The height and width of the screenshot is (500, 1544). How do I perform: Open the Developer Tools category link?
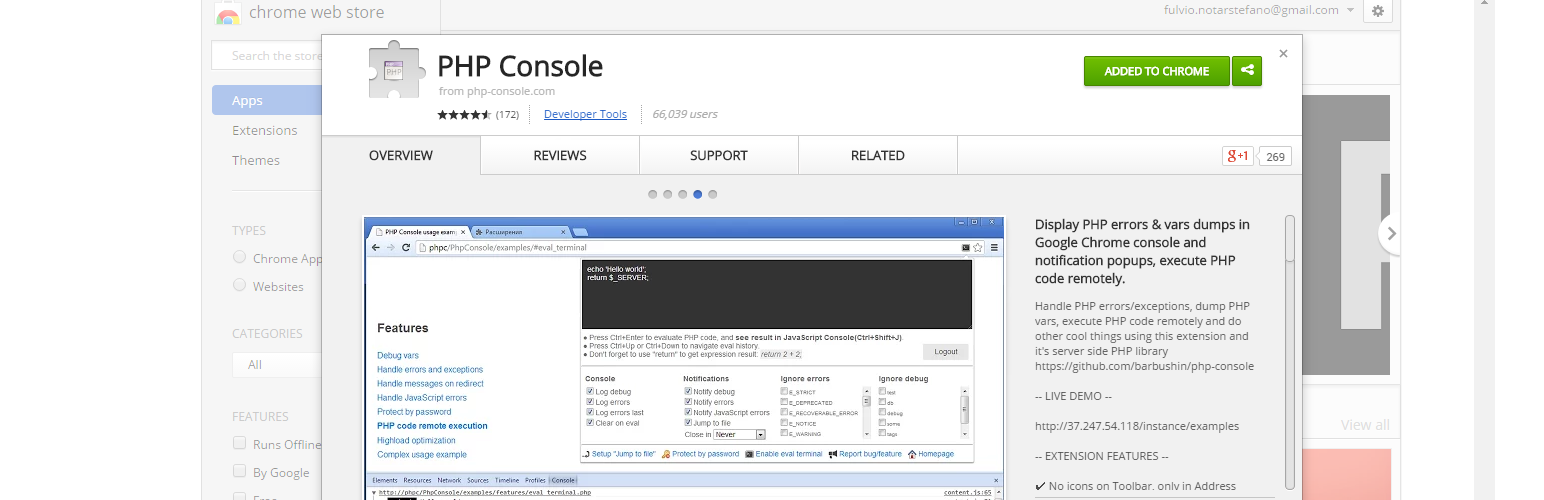585,114
